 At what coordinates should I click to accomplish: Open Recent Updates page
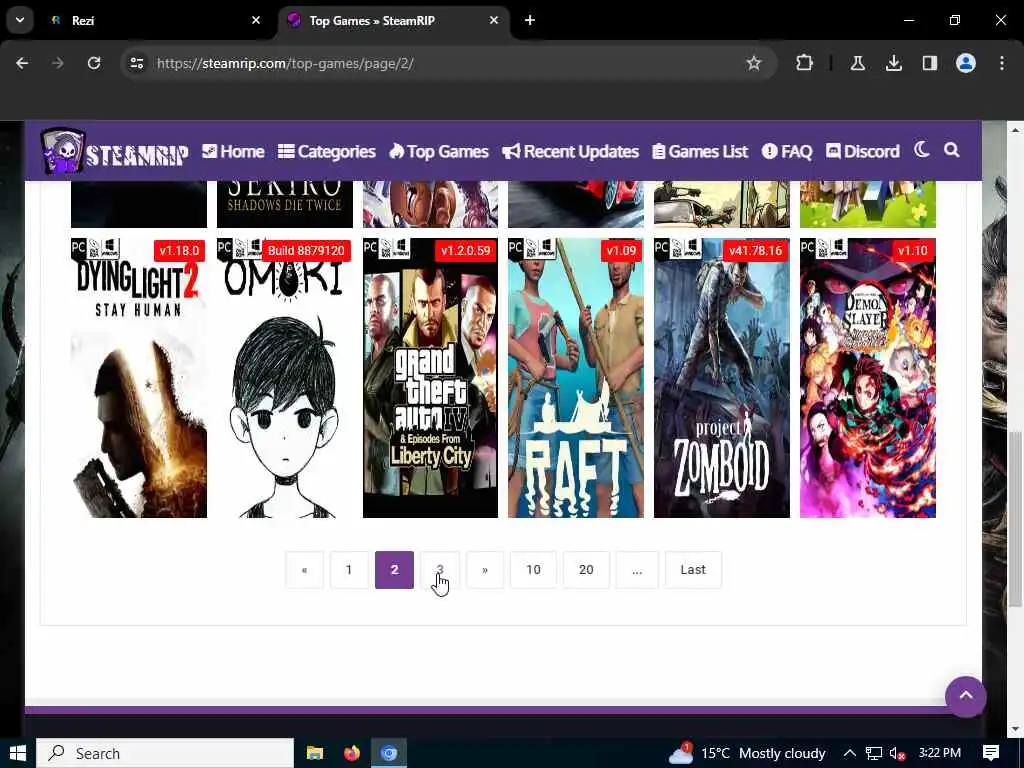point(570,152)
